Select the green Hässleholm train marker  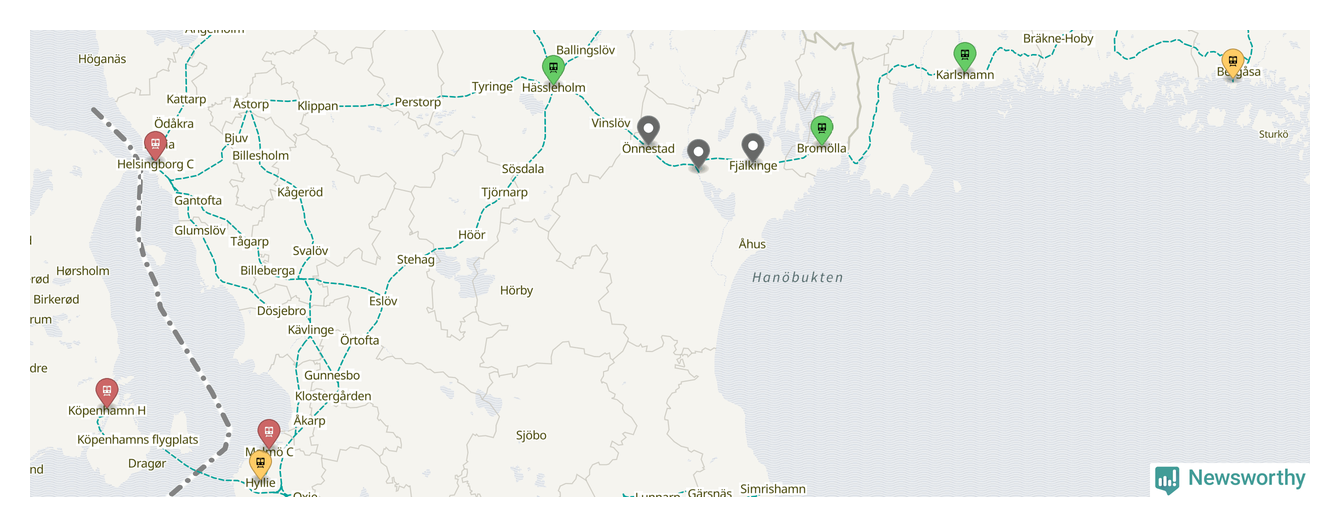pos(553,70)
